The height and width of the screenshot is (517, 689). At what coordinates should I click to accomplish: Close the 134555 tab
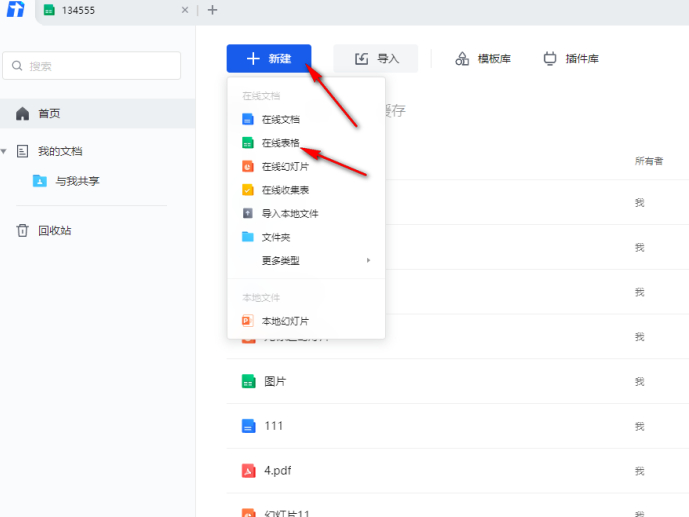tap(185, 10)
